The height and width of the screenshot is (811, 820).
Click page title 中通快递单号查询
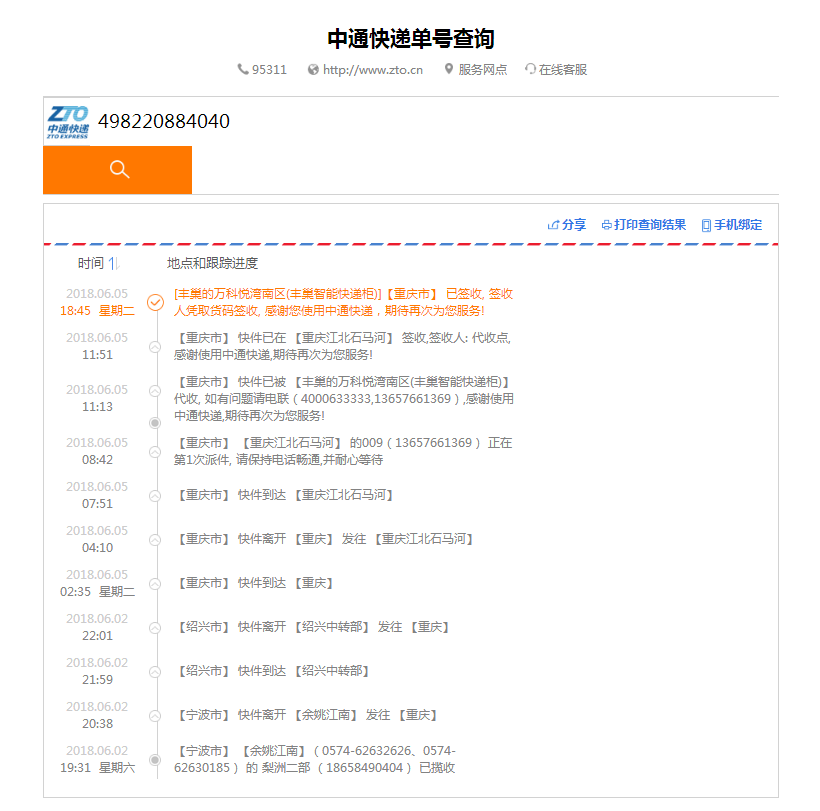(x=411, y=39)
